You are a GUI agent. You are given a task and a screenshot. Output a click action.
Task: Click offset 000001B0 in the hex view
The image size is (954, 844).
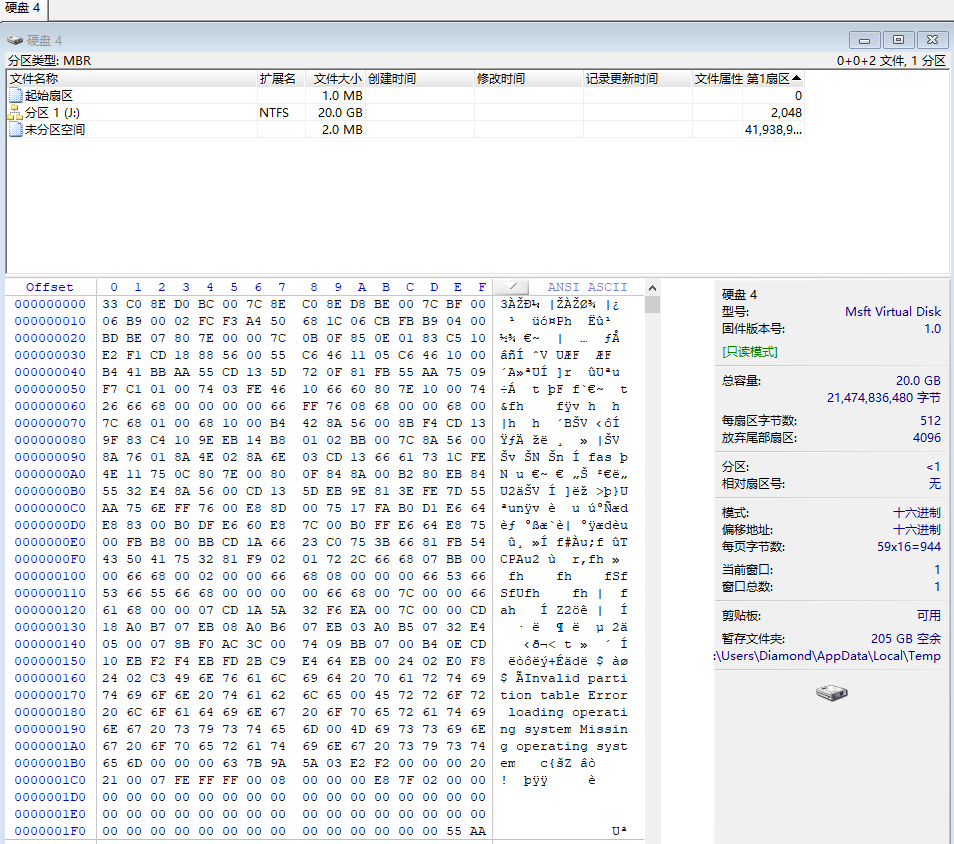50,763
